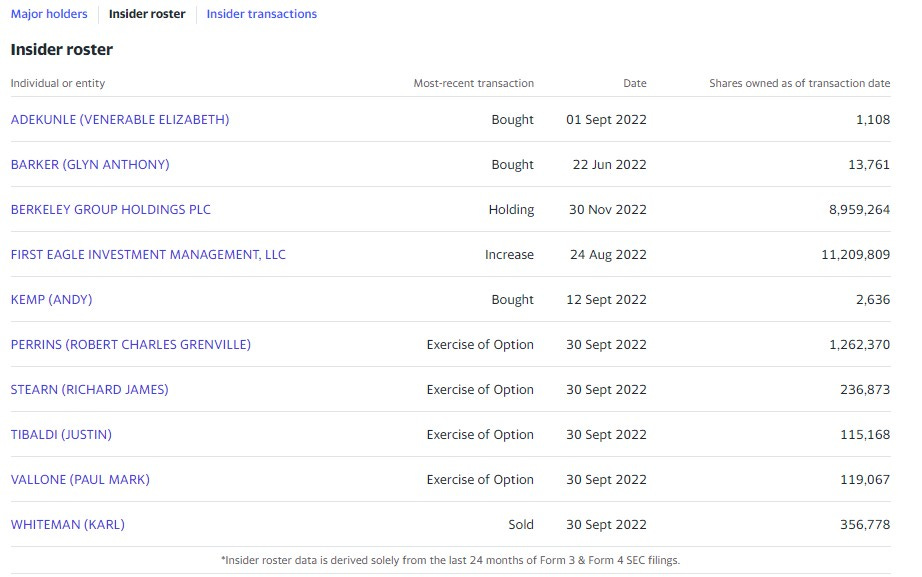
Task: Select the shares value 13,761
Action: 868,165
